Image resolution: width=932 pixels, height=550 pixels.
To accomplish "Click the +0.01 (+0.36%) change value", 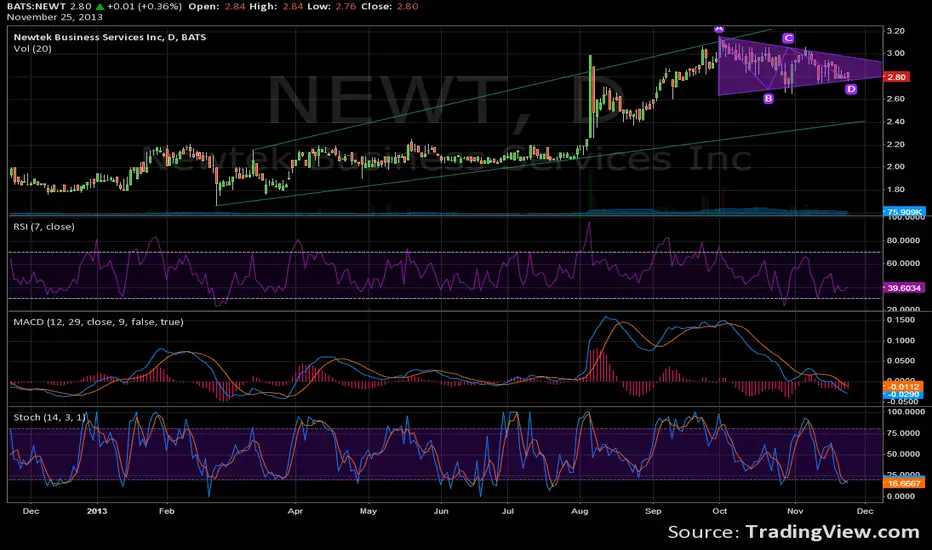I will (x=144, y=7).
